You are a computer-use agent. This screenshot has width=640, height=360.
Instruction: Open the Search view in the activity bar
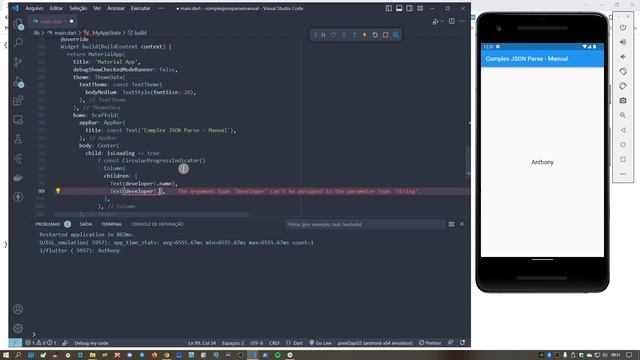coord(18,42)
